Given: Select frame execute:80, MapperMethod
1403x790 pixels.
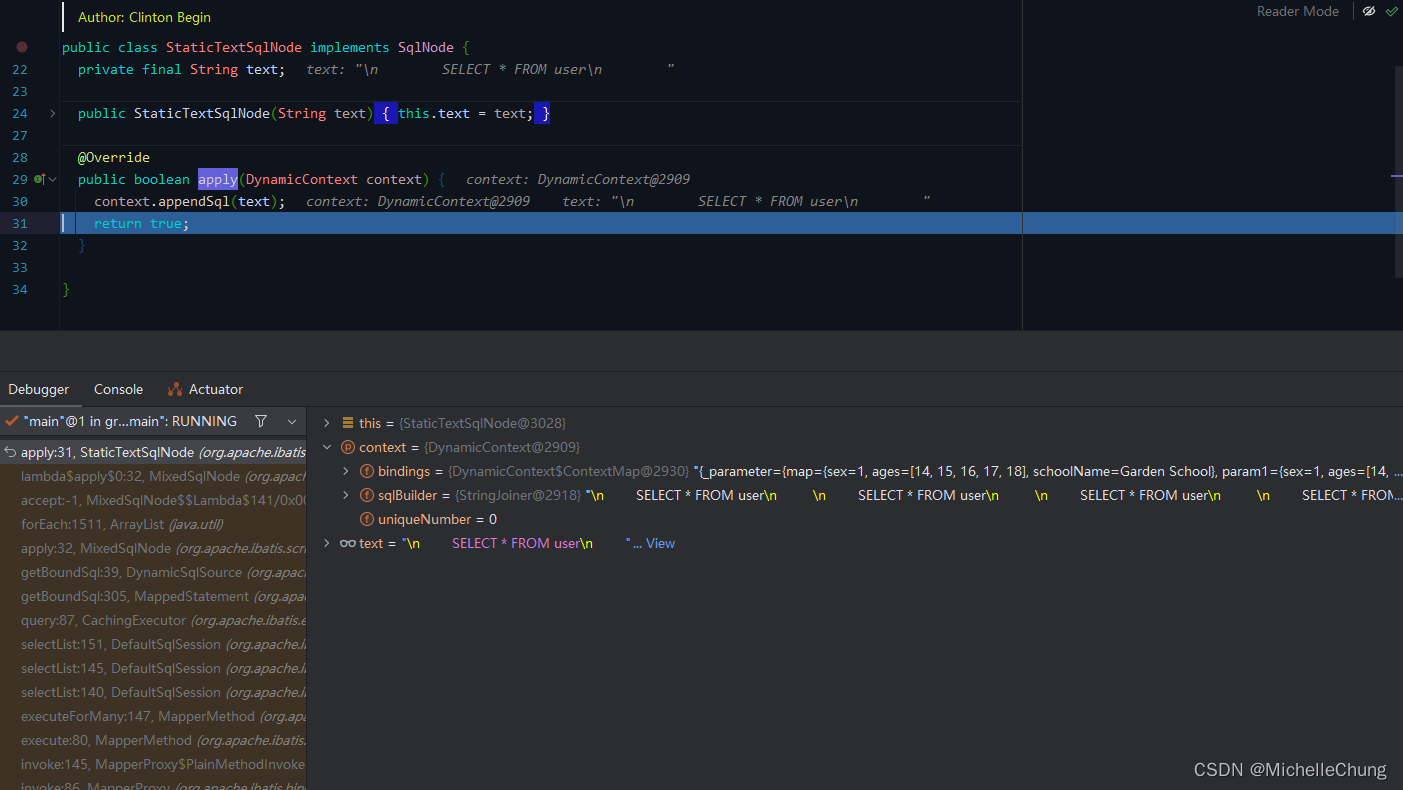Looking at the screenshot, I should click(x=153, y=740).
